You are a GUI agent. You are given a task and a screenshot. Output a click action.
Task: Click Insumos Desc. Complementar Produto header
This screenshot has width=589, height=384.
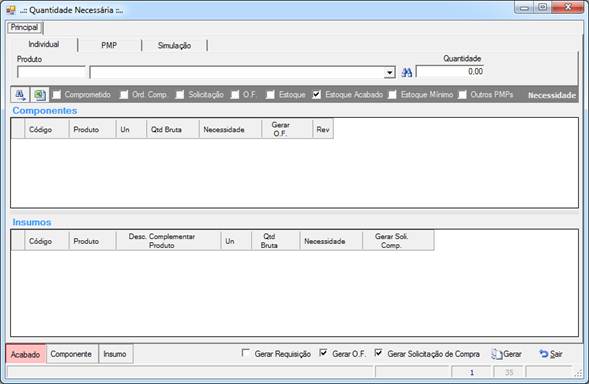pyautogui.click(x=168, y=241)
